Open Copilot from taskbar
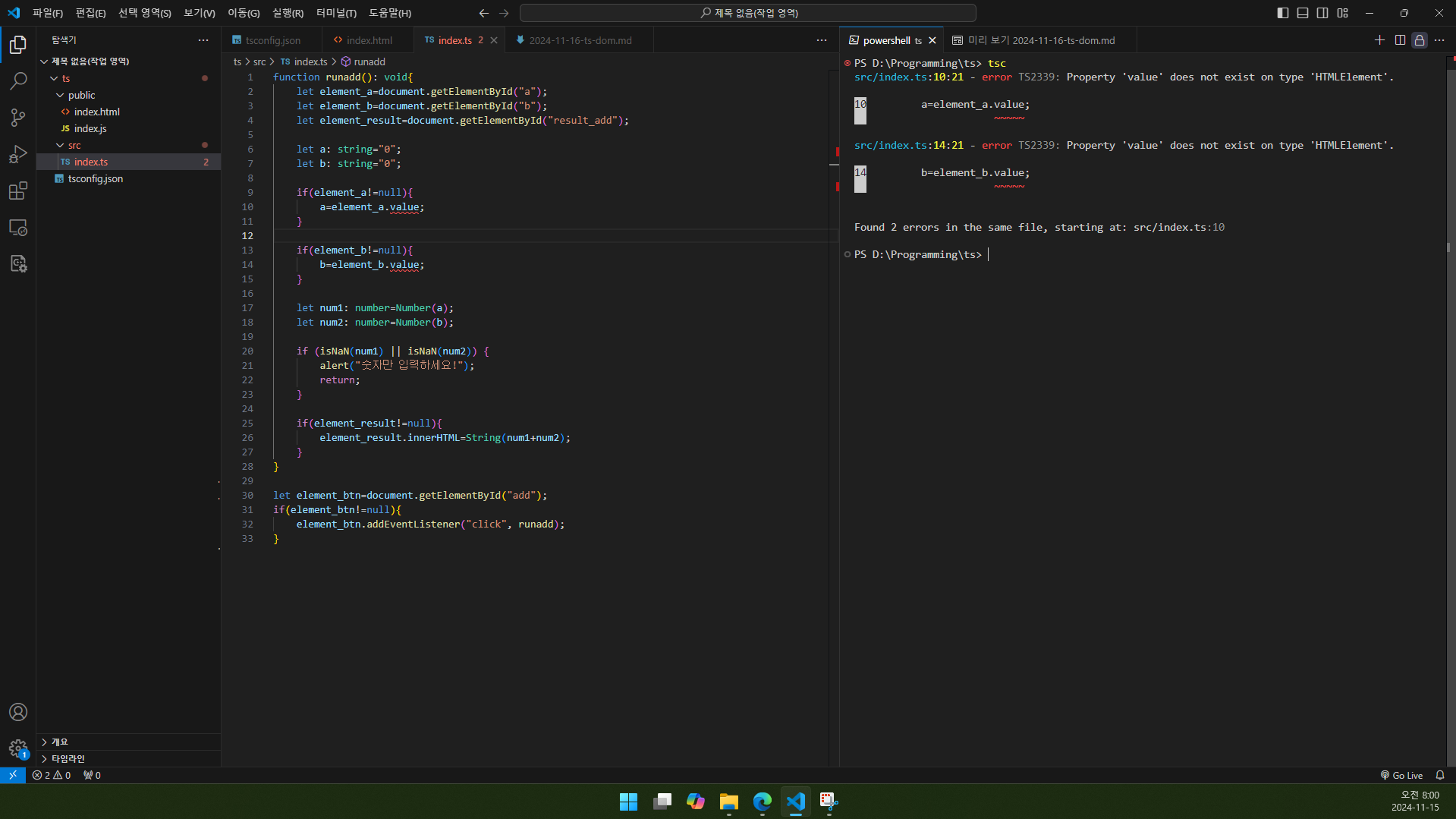 tap(696, 802)
